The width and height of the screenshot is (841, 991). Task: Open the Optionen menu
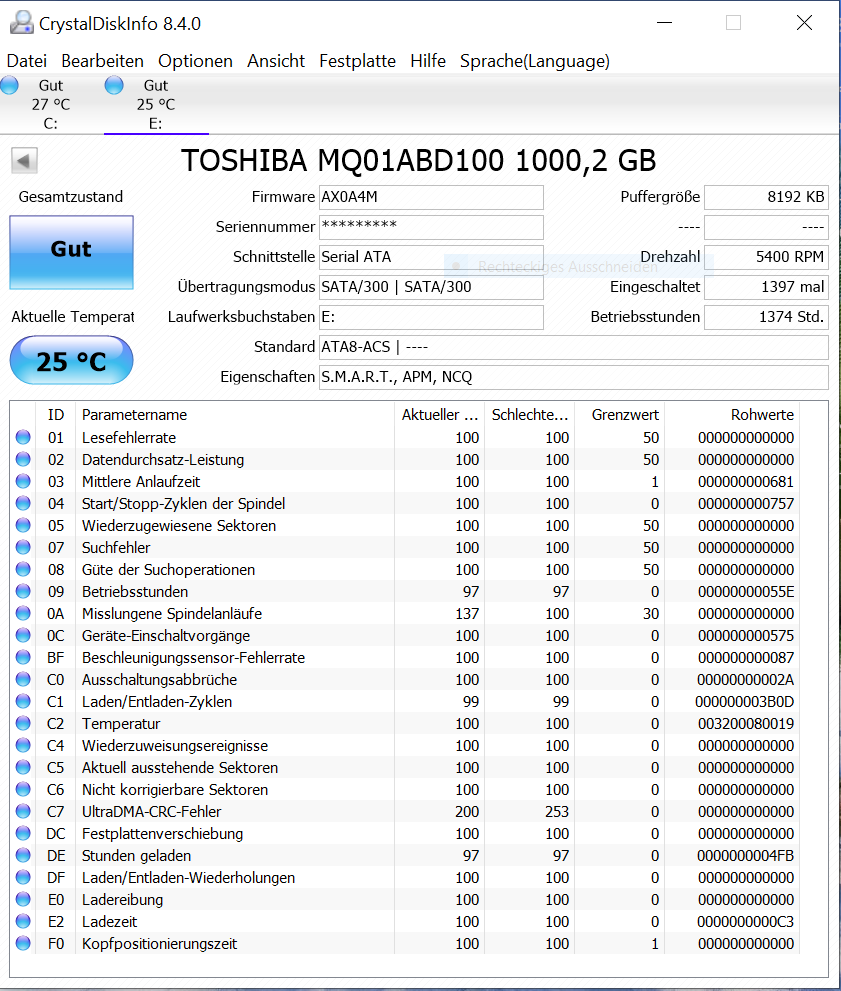click(x=195, y=61)
